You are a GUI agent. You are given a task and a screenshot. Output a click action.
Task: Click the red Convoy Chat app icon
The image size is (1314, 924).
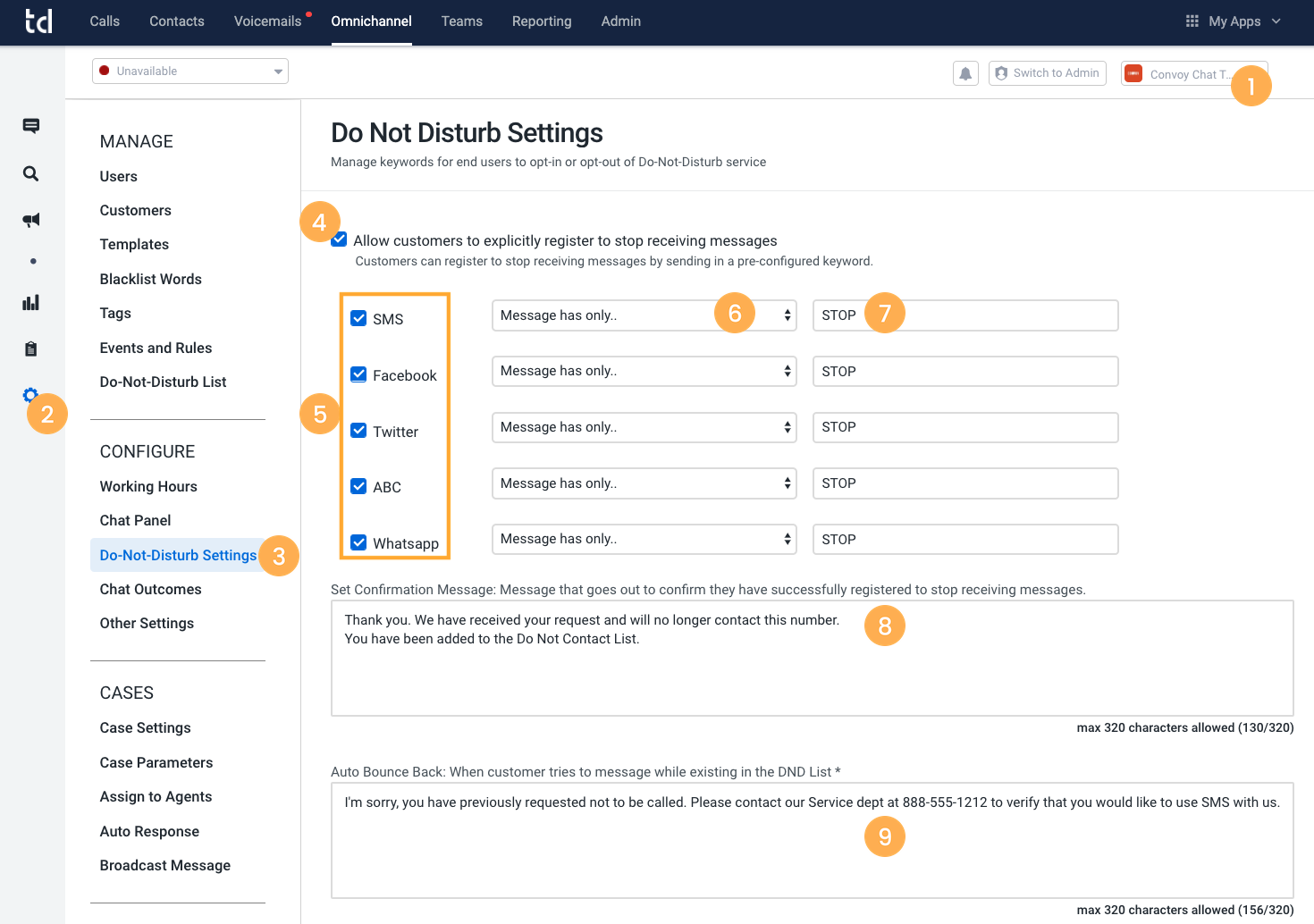tap(1133, 73)
